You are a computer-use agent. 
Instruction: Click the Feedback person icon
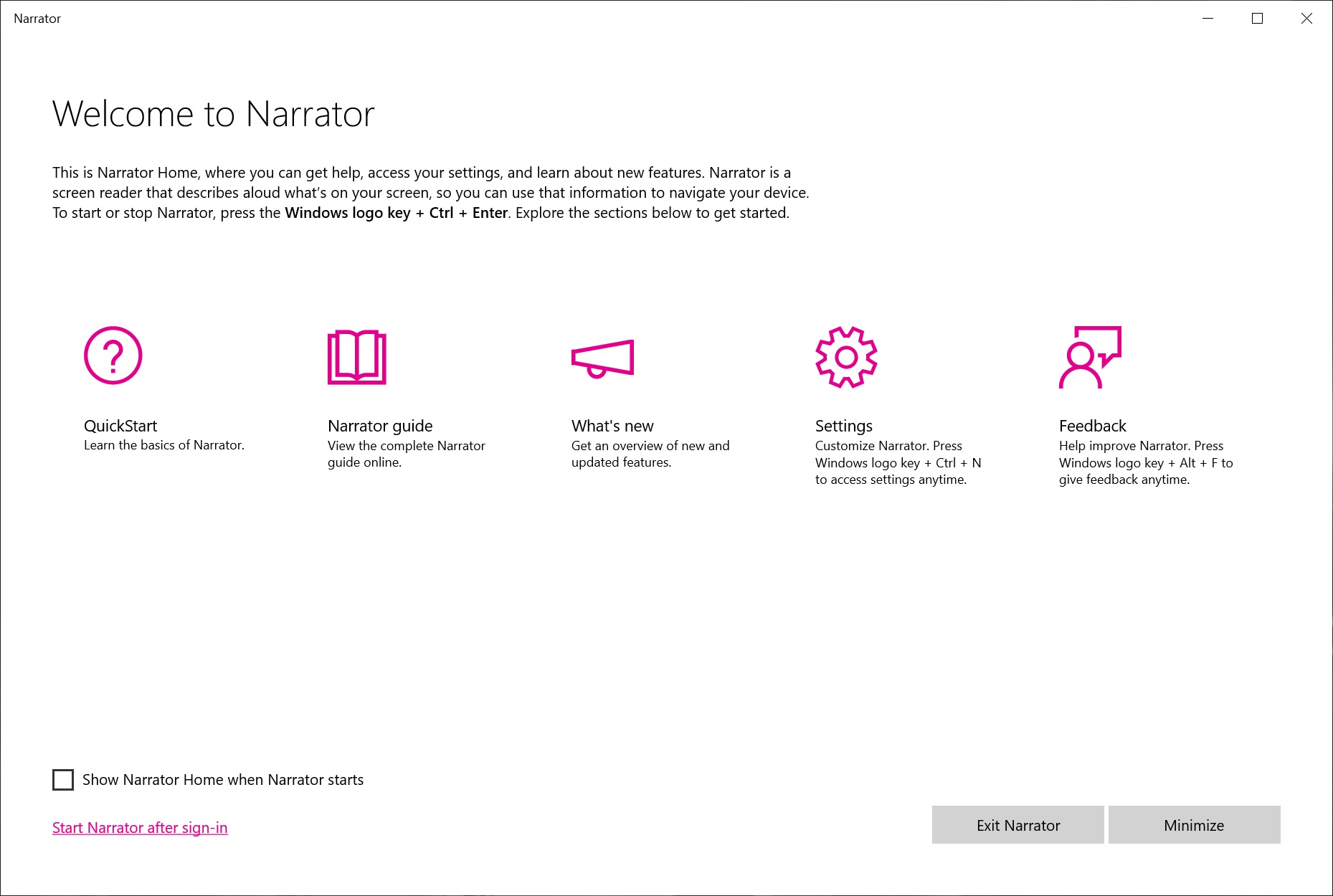tap(1090, 357)
